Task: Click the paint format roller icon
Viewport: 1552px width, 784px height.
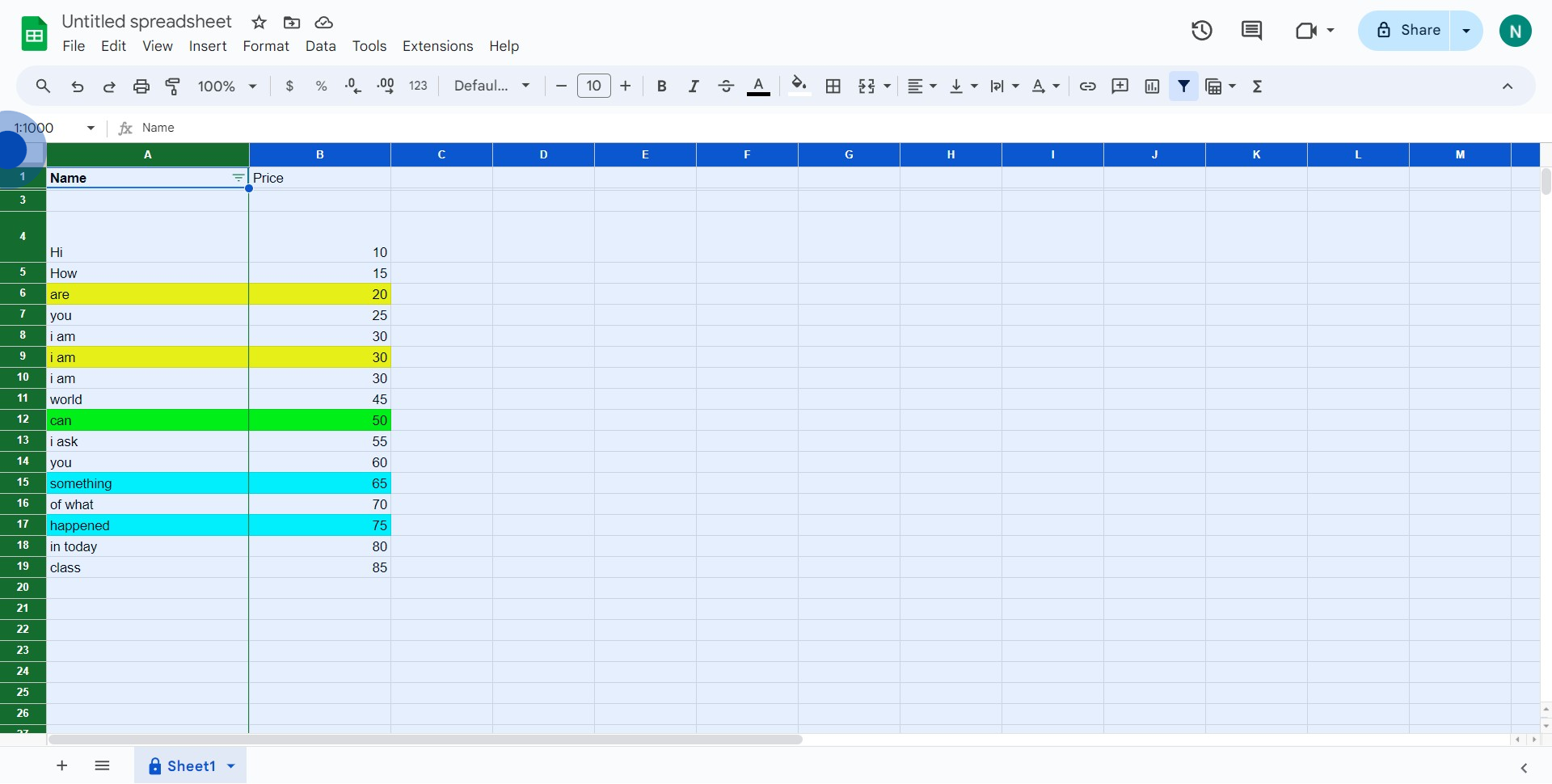Action: pos(173,86)
